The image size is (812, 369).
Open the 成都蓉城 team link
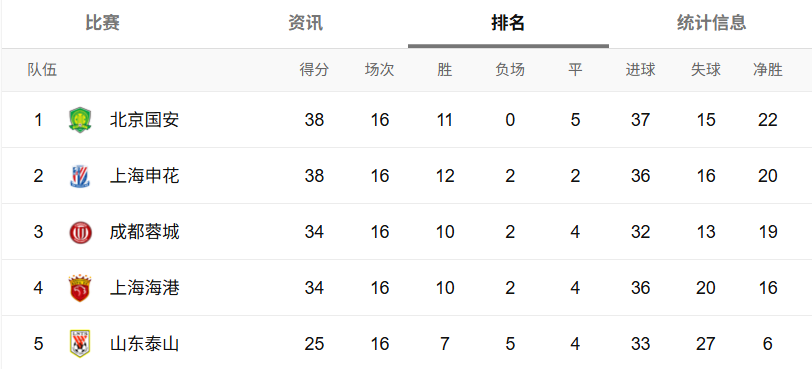[144, 232]
